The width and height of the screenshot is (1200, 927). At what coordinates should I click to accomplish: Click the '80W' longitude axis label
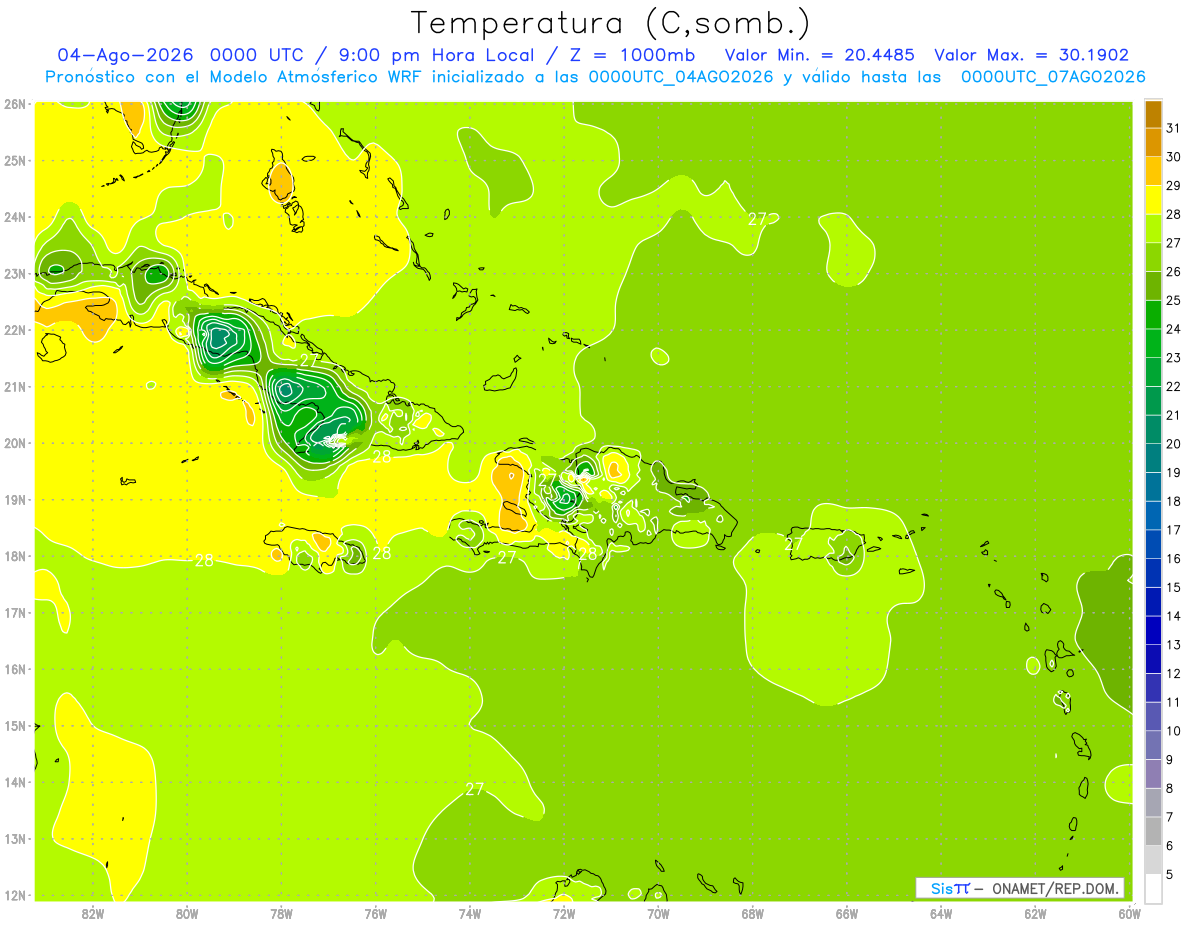(187, 913)
